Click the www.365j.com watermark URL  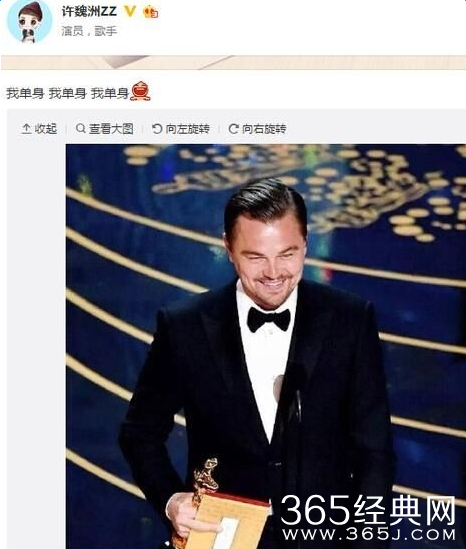click(369, 534)
